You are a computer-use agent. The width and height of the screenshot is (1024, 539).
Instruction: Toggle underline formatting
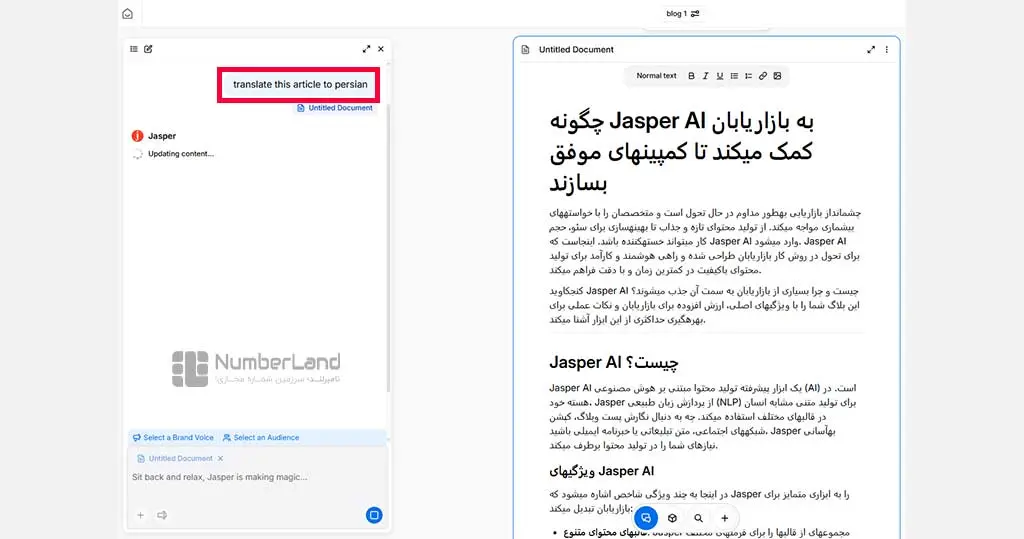pyautogui.click(x=720, y=76)
